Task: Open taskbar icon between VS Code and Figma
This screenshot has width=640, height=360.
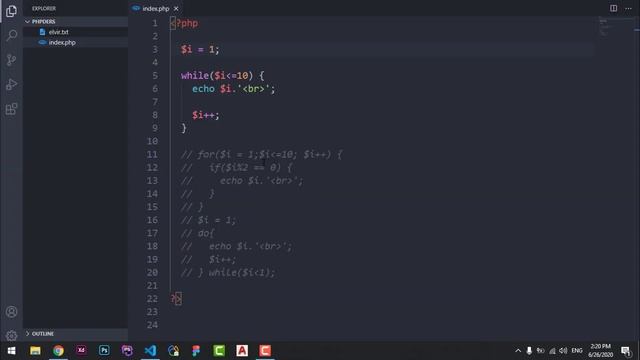Action: tap(173, 351)
